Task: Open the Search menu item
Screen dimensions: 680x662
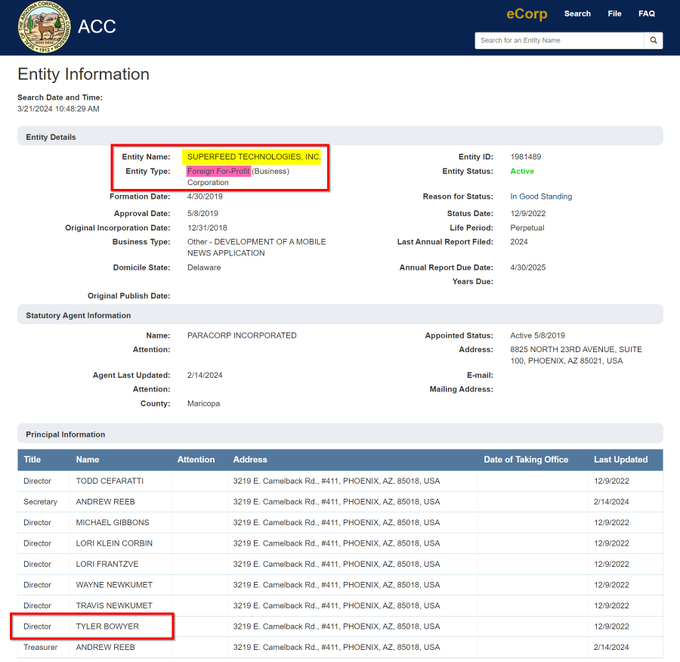Action: pyautogui.click(x=577, y=14)
